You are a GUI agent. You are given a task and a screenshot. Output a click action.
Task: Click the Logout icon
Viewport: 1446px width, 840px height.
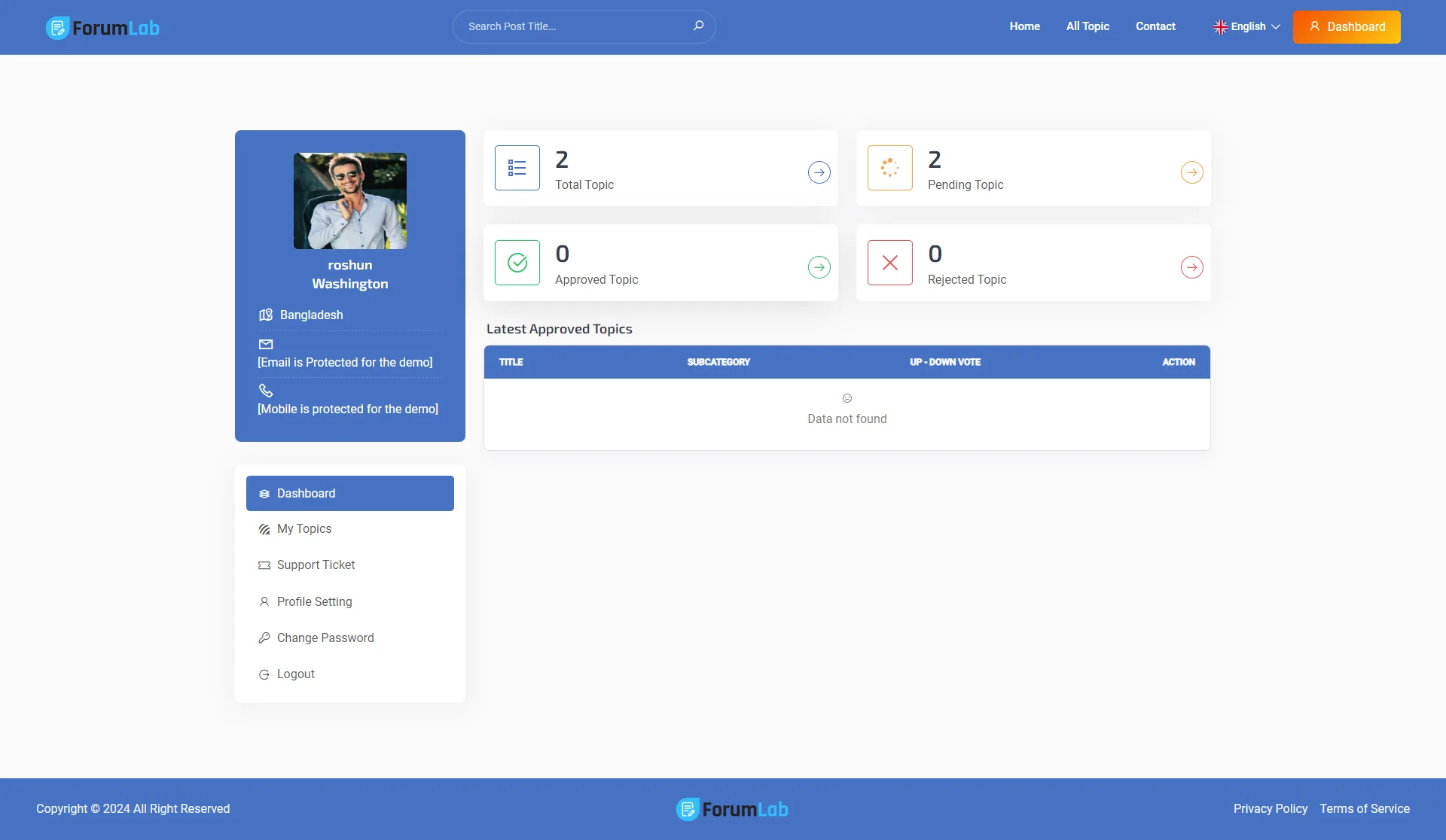[x=264, y=674]
